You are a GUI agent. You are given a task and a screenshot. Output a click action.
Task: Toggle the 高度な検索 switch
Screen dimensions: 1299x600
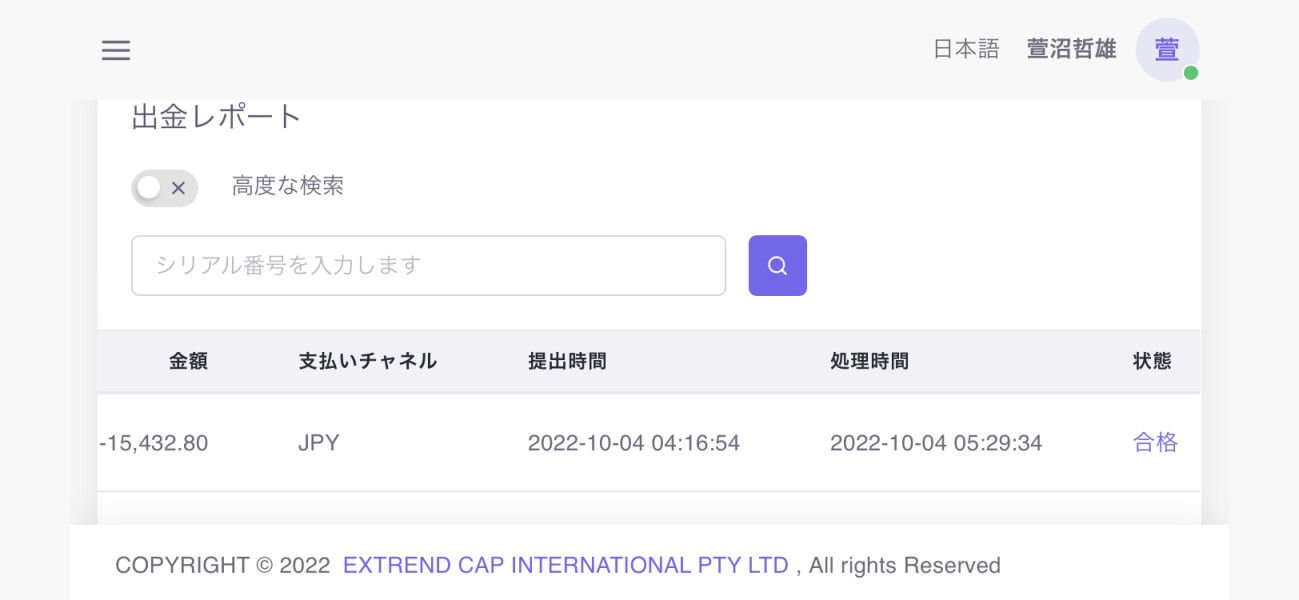(164, 187)
